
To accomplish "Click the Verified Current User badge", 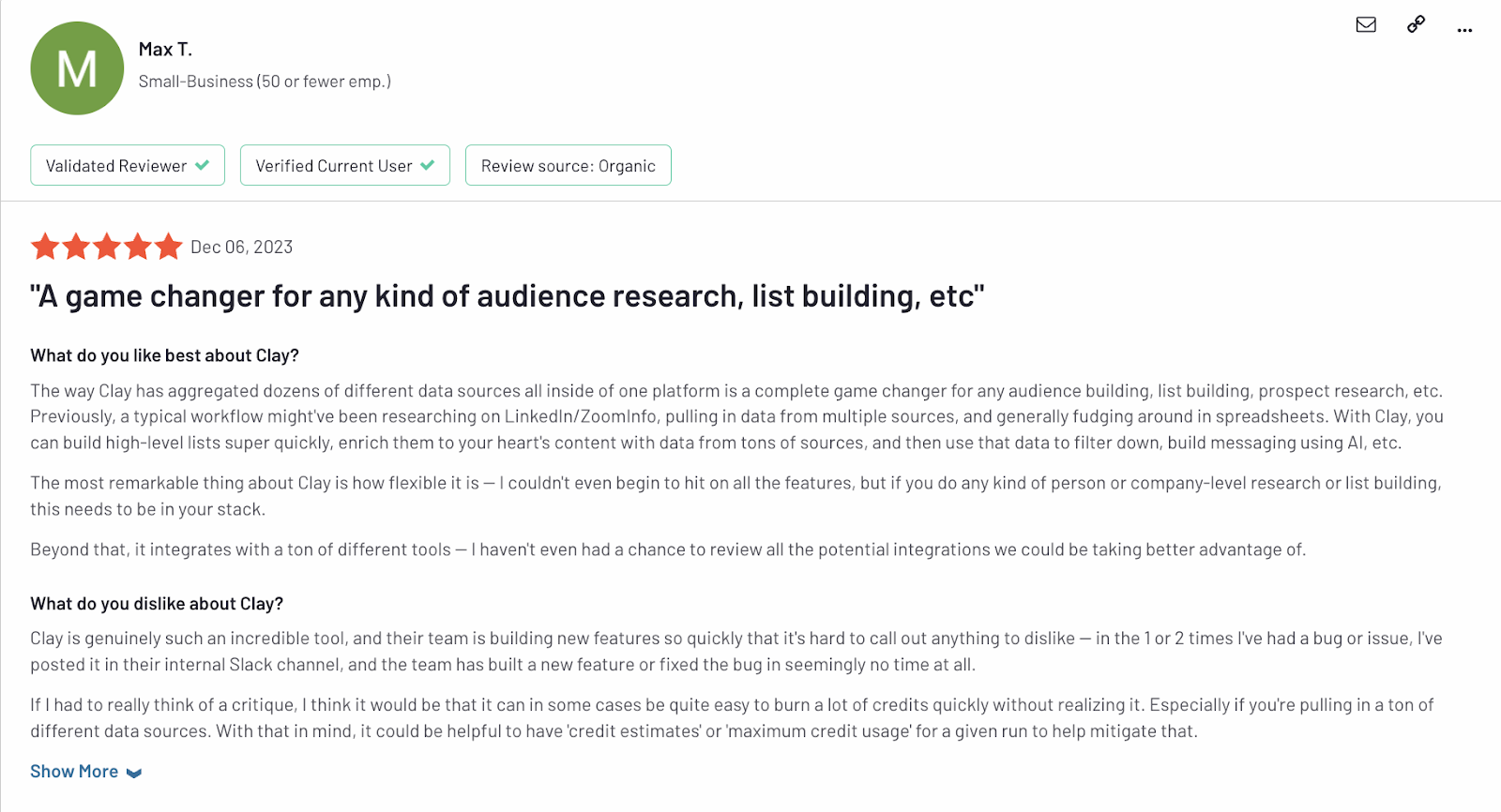I will coord(345,165).
